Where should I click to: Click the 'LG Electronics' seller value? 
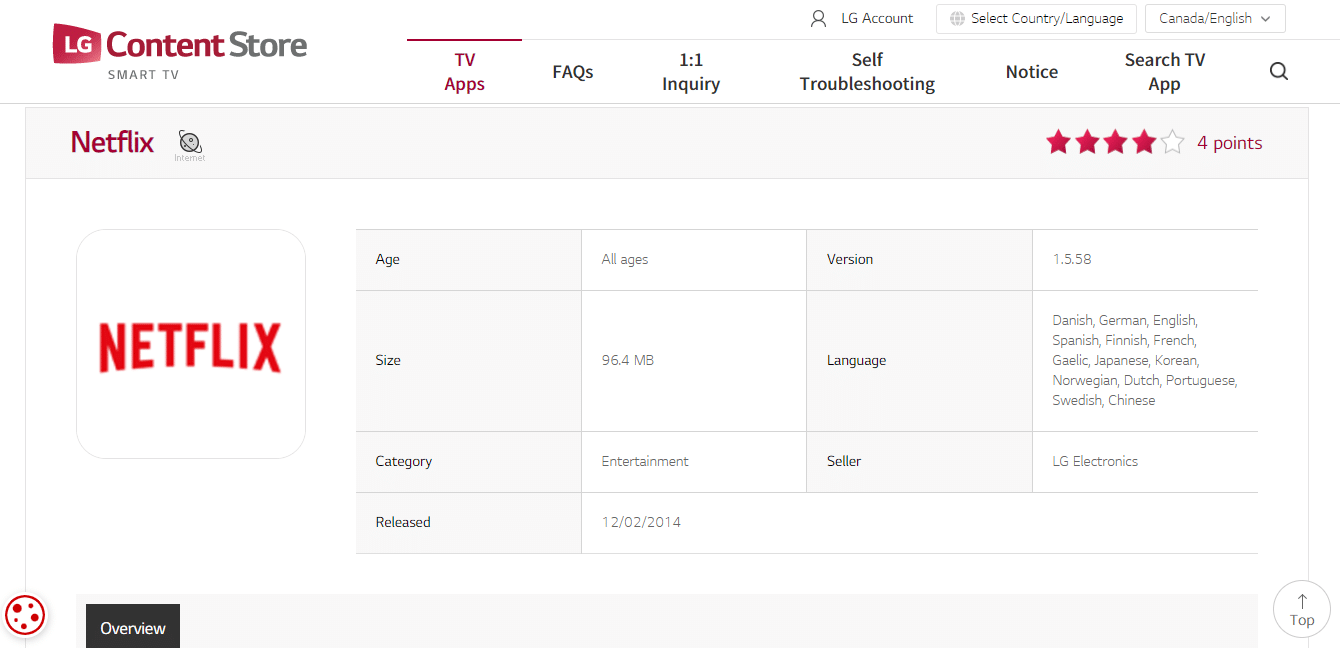coord(1095,461)
